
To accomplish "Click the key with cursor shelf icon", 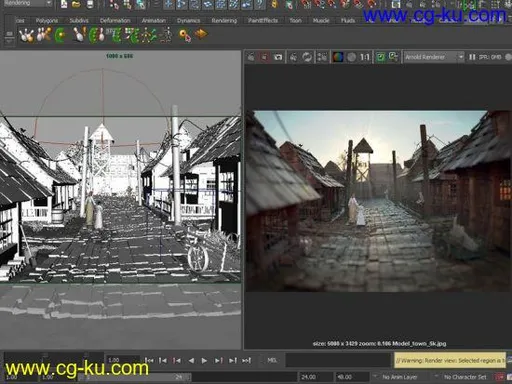I will coord(185,35).
